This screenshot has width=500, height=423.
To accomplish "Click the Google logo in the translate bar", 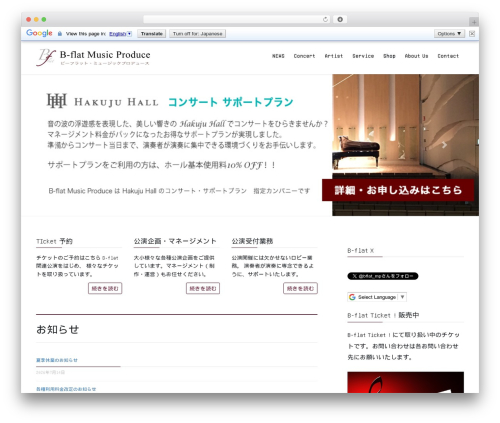I will pyautogui.click(x=39, y=33).
